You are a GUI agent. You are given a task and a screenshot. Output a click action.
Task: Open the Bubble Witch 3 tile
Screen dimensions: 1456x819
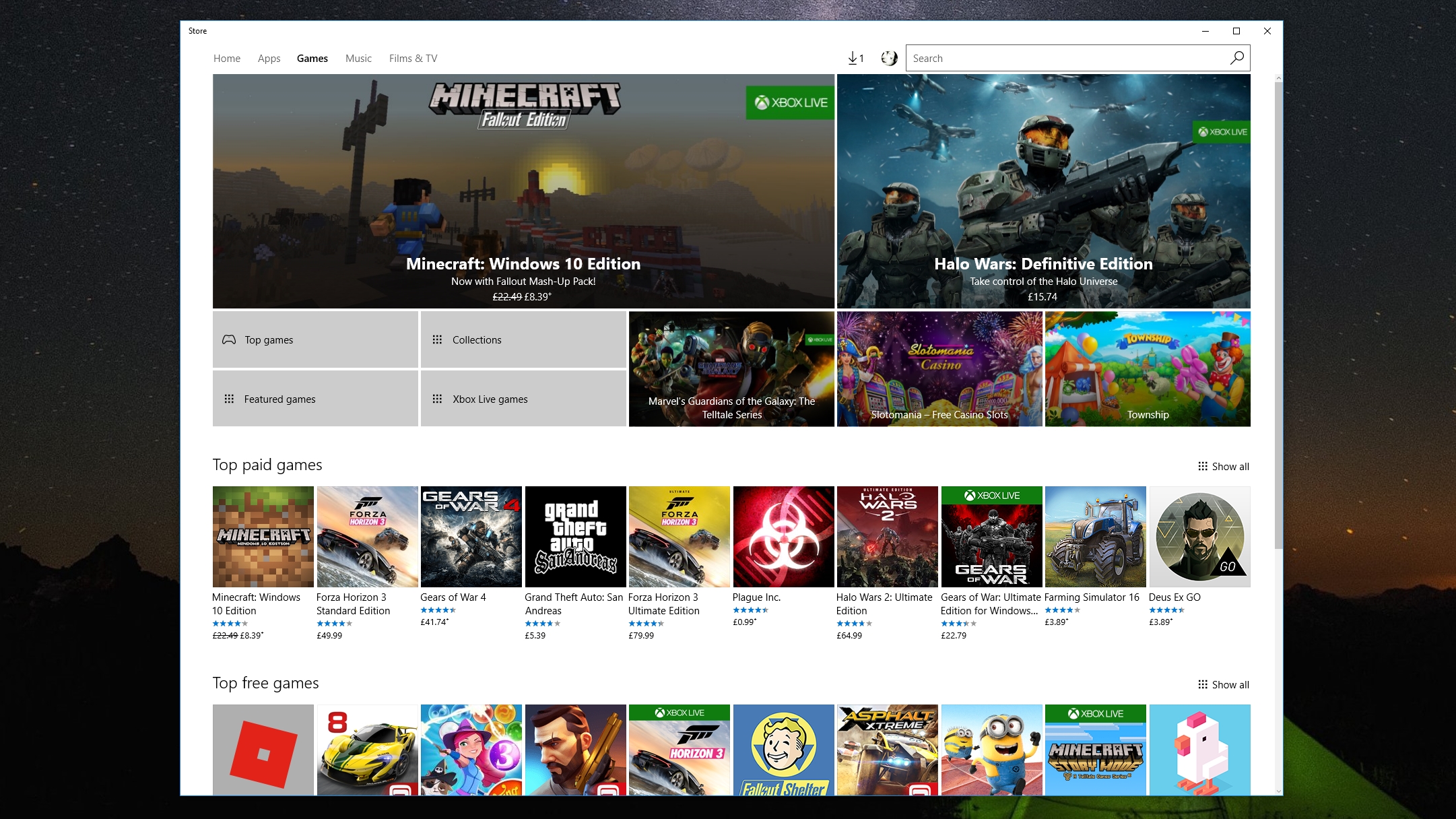click(471, 750)
